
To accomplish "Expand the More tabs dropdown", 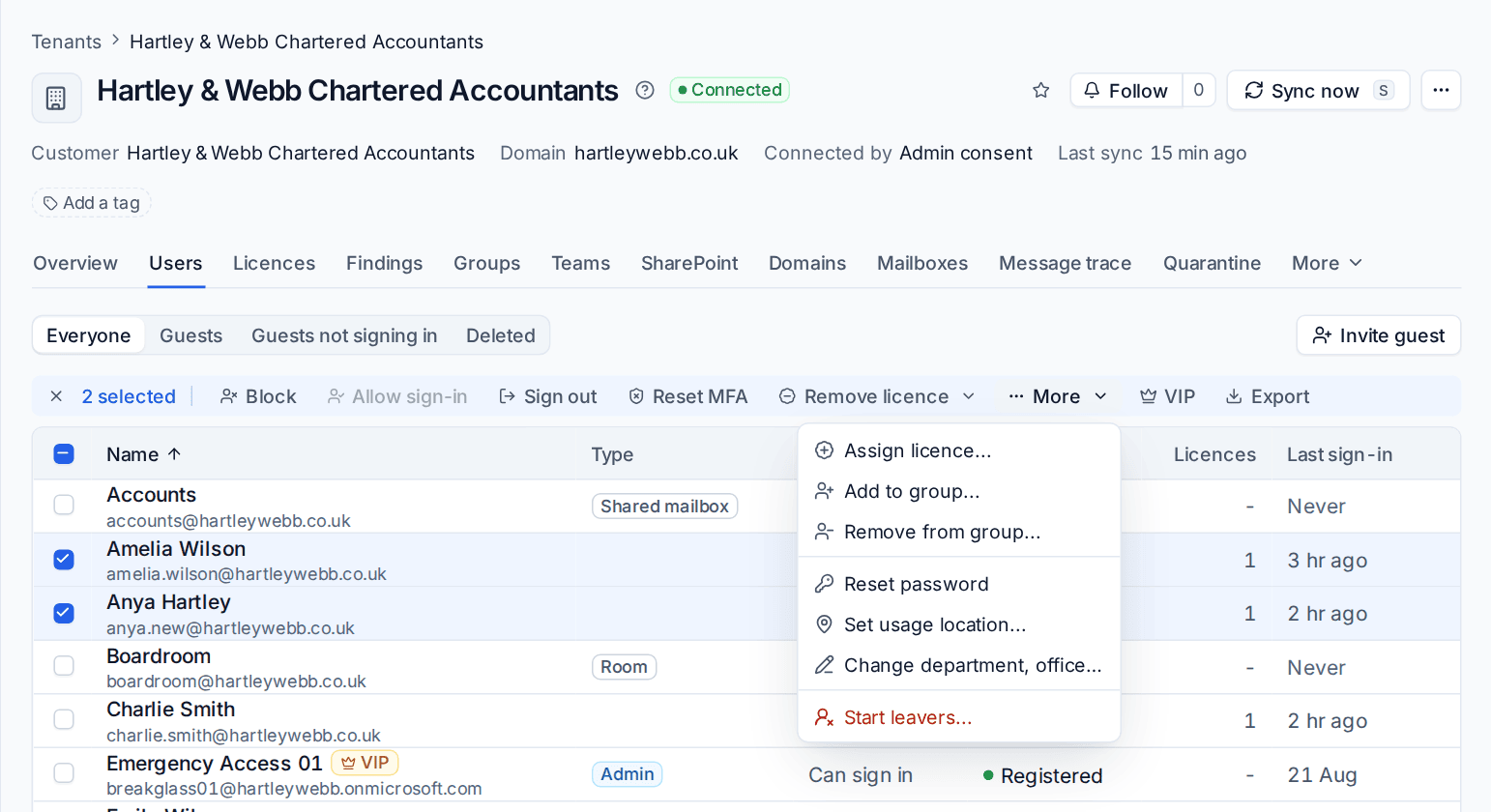I will pyautogui.click(x=1327, y=263).
